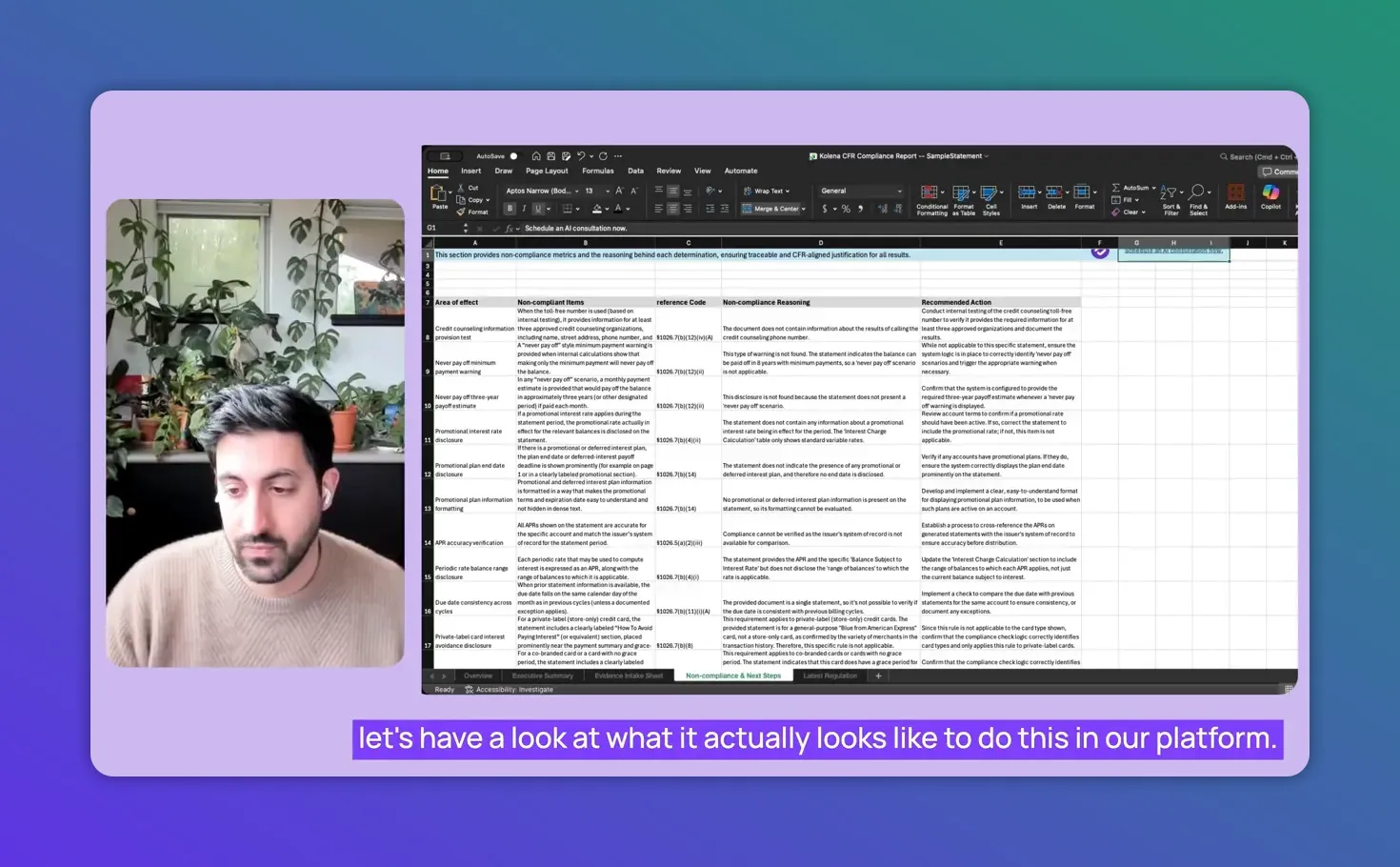This screenshot has width=1400, height=867.
Task: Click the Paste clipboard icon
Action: [x=437, y=193]
